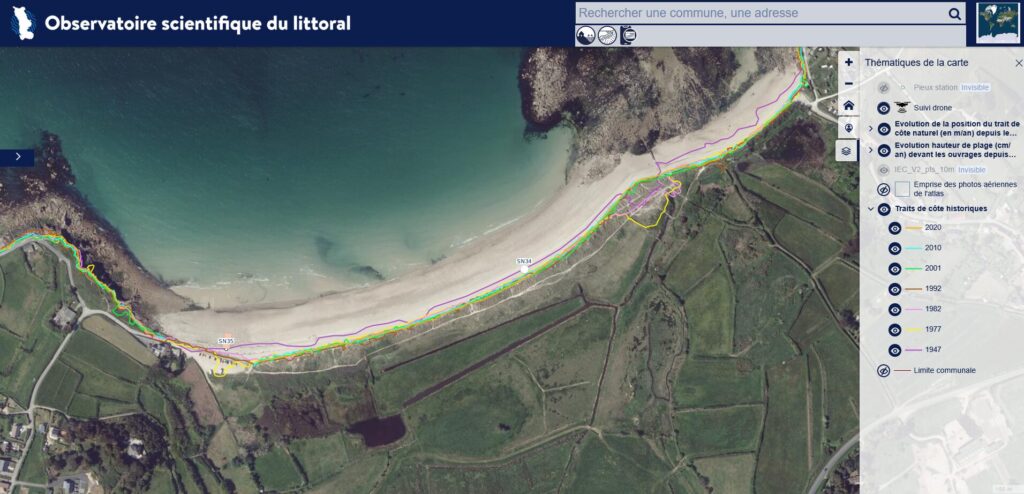Zoom out of the map
The height and width of the screenshot is (494, 1024).
[848, 83]
